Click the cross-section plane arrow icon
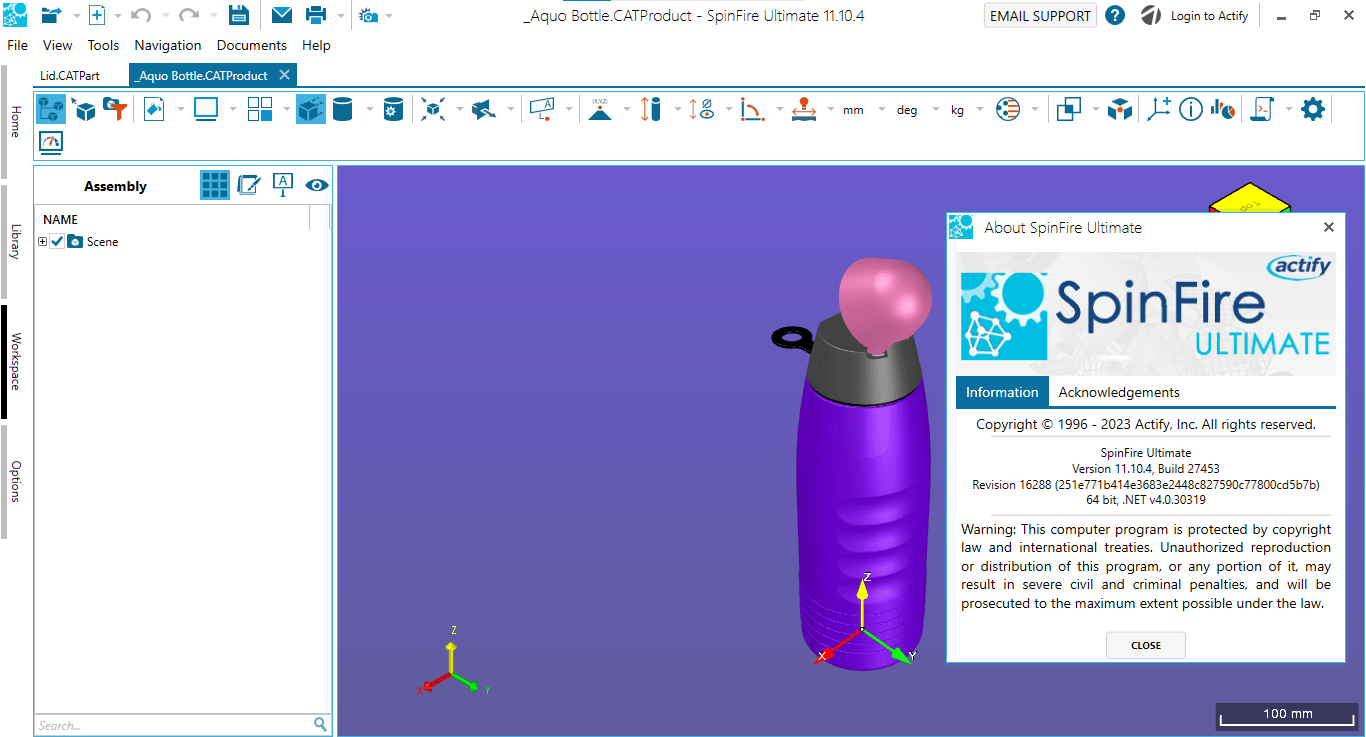The width and height of the screenshot is (1366, 737). (x=484, y=109)
